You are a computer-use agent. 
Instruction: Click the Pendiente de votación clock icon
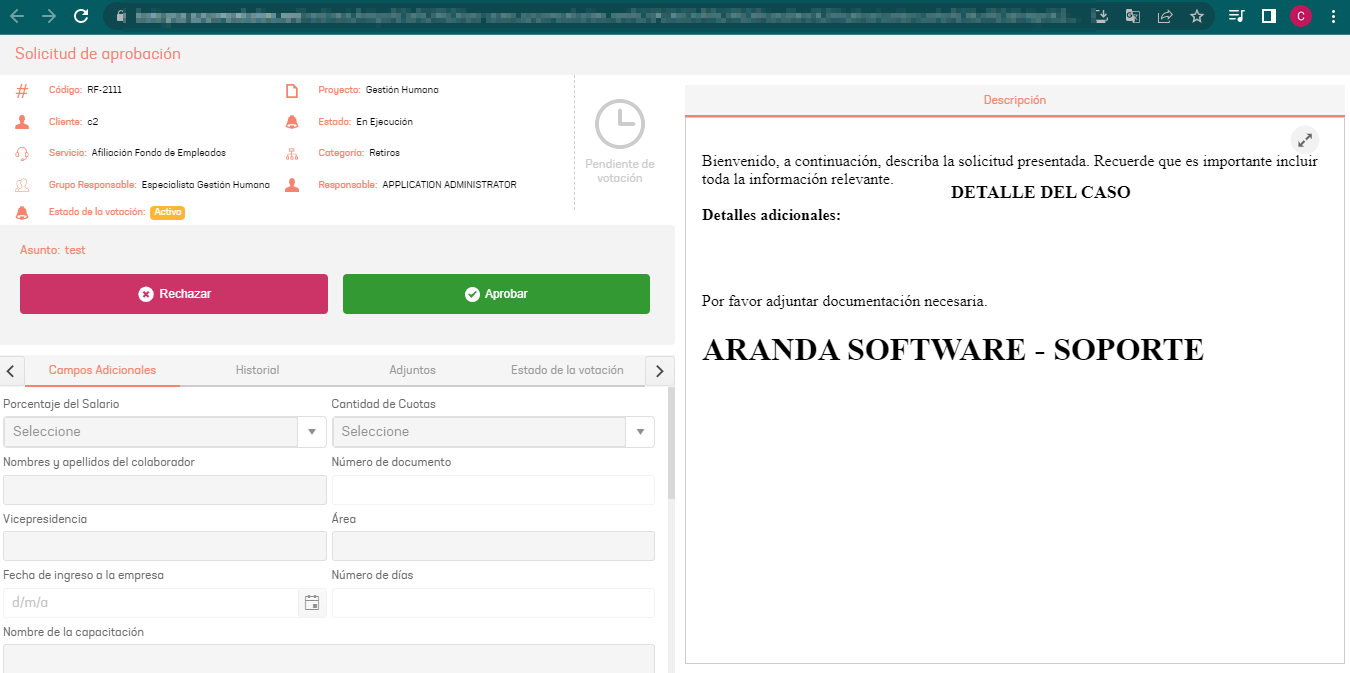(619, 125)
